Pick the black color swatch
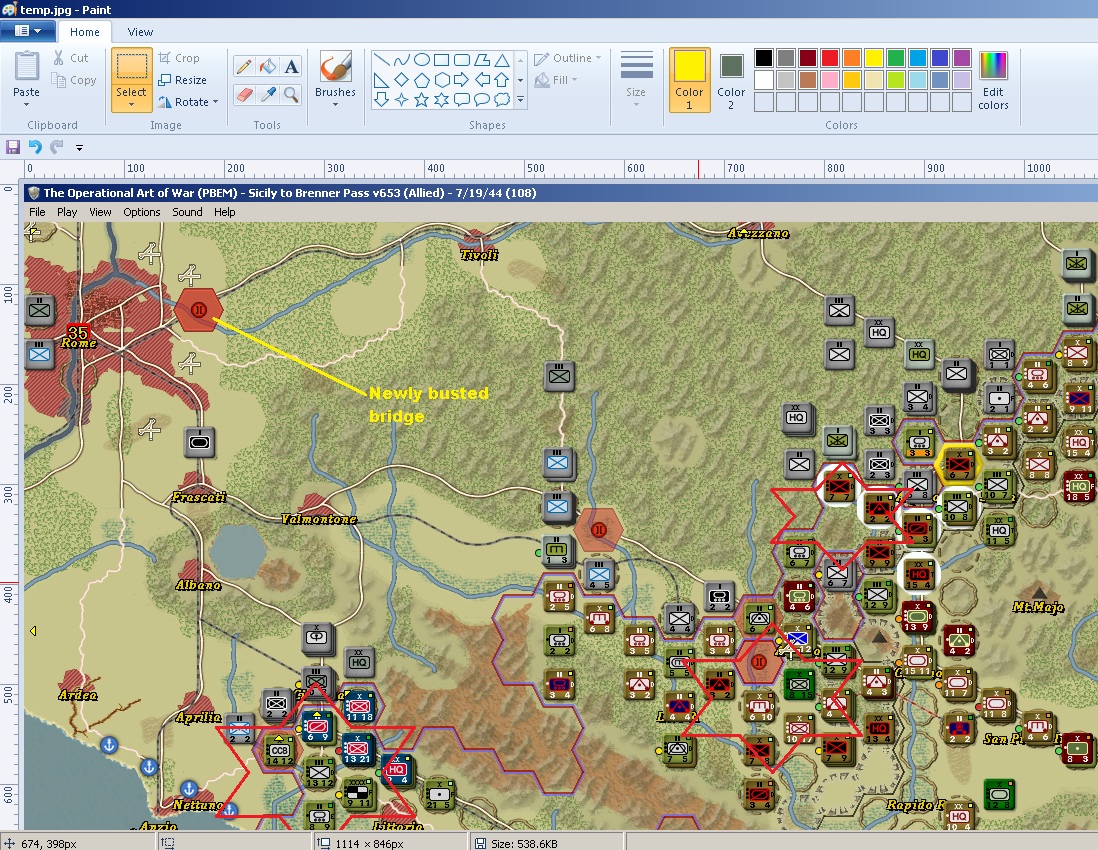Image resolution: width=1098 pixels, height=850 pixels. click(764, 58)
